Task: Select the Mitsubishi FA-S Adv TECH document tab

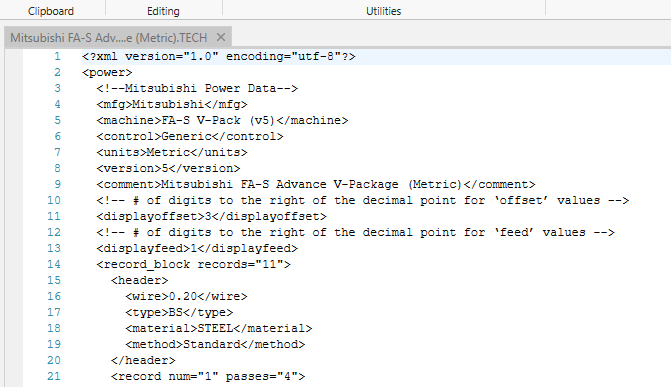Action: [109, 38]
